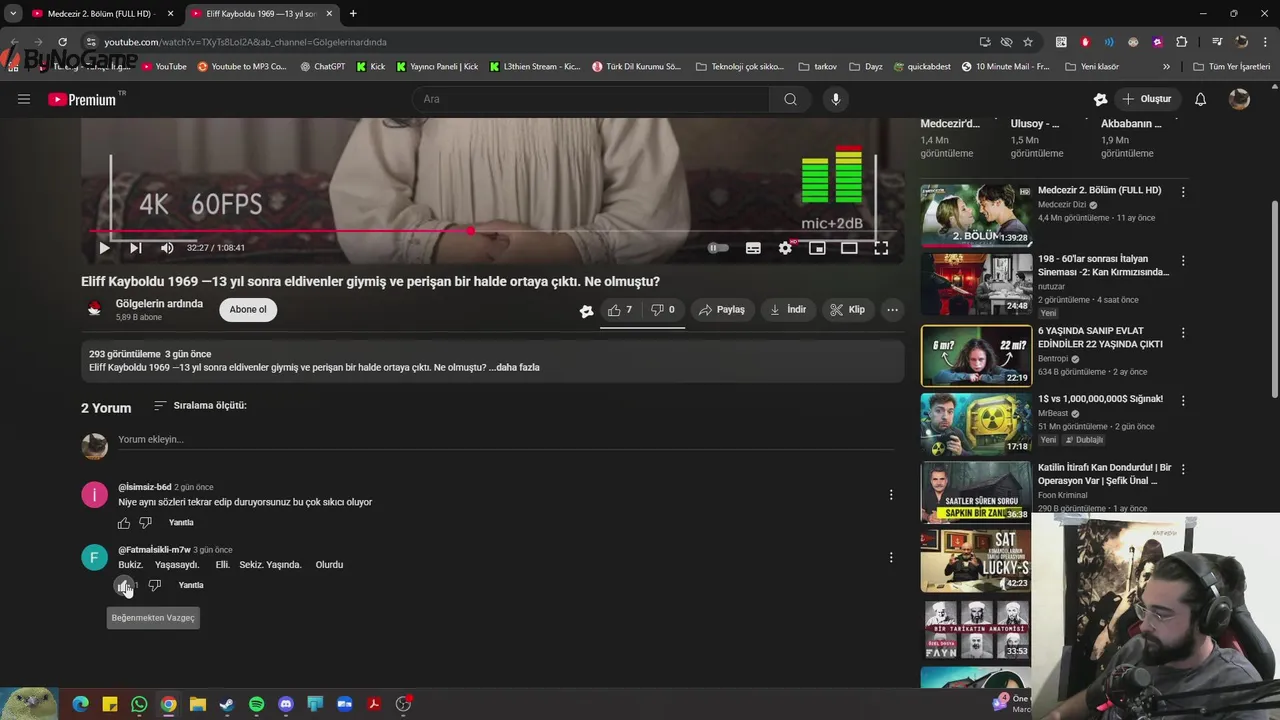The height and width of the screenshot is (720, 1280).
Task: Open Sıralama ölçütü sort dropdown
Action: [200, 406]
